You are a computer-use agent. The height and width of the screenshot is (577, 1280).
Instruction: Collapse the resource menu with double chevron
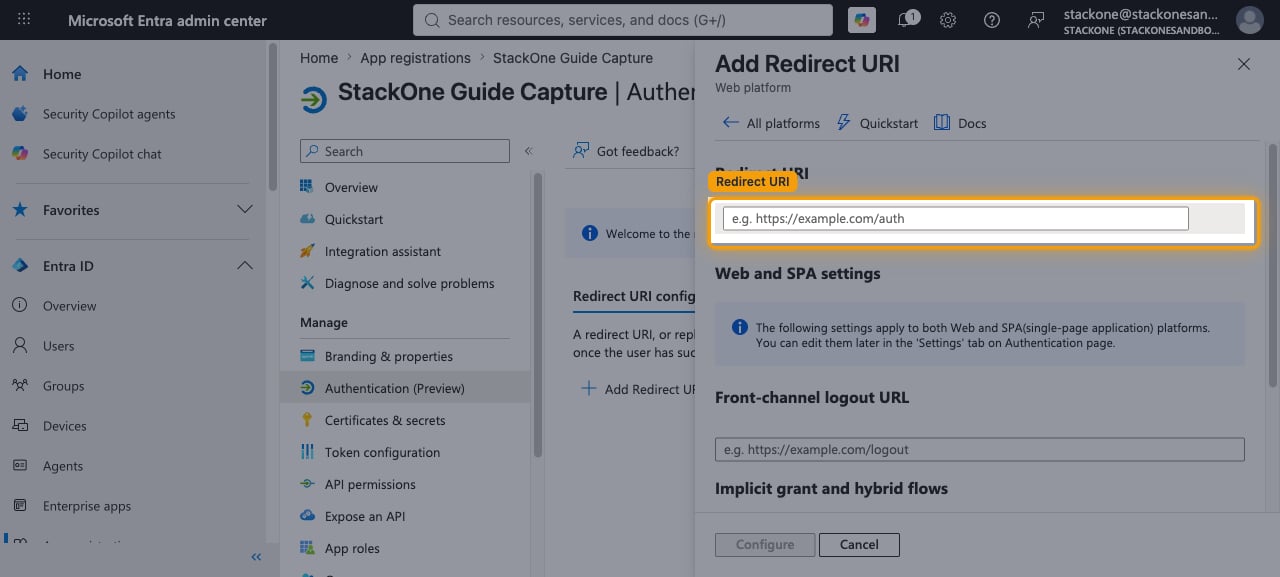528,151
